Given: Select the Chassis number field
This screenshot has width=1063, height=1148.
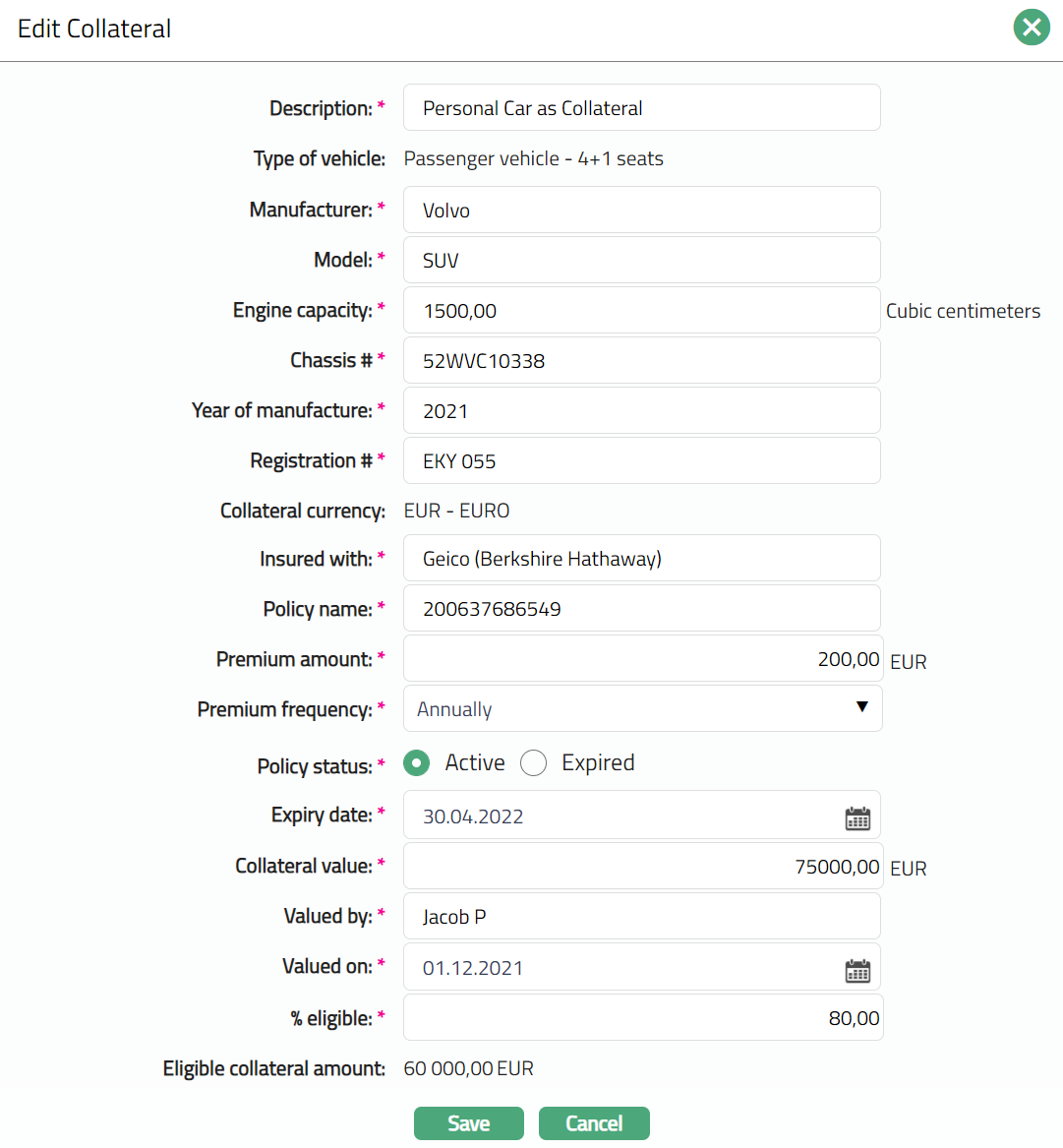Looking at the screenshot, I should 641,361.
